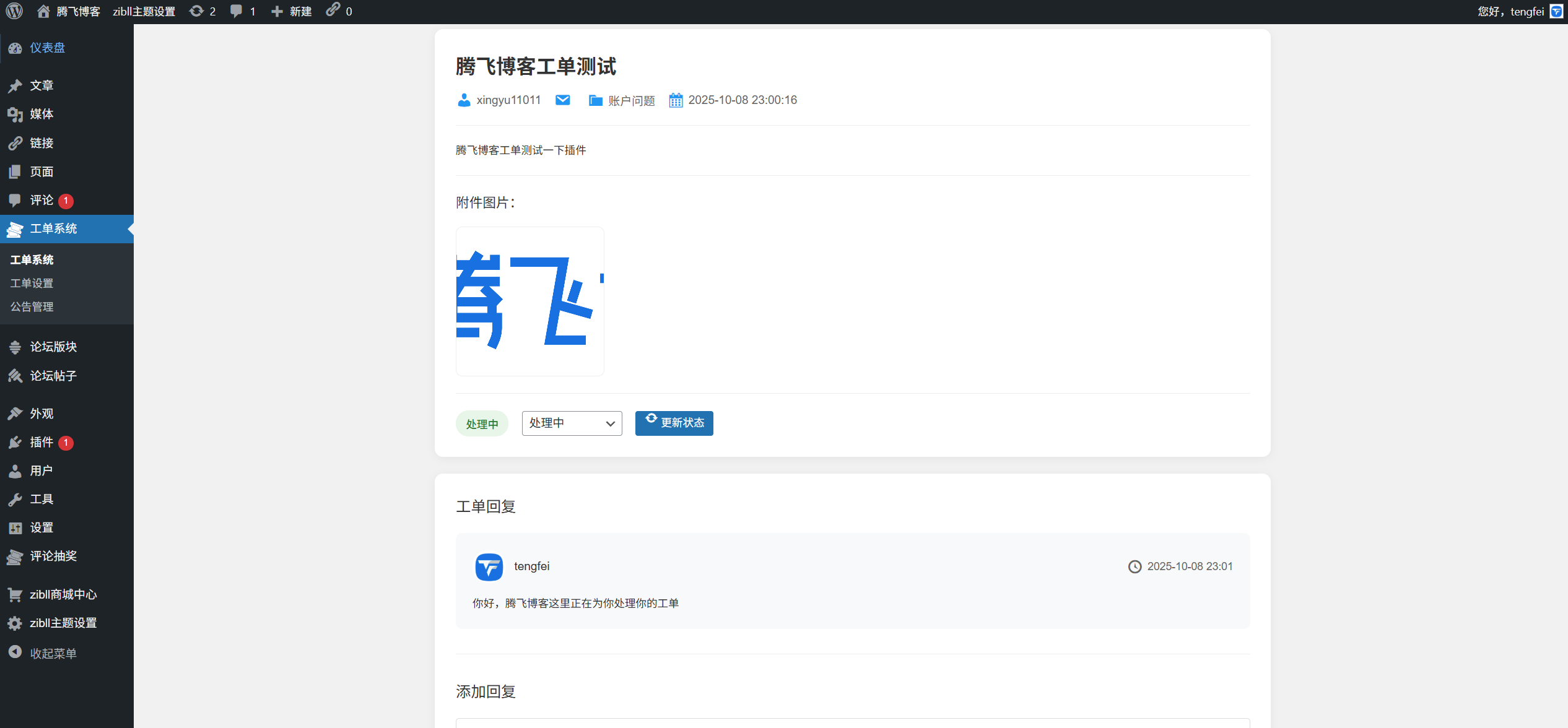This screenshot has height=728, width=1568.
Task: Click the attachment image thumbnail
Action: pos(529,301)
